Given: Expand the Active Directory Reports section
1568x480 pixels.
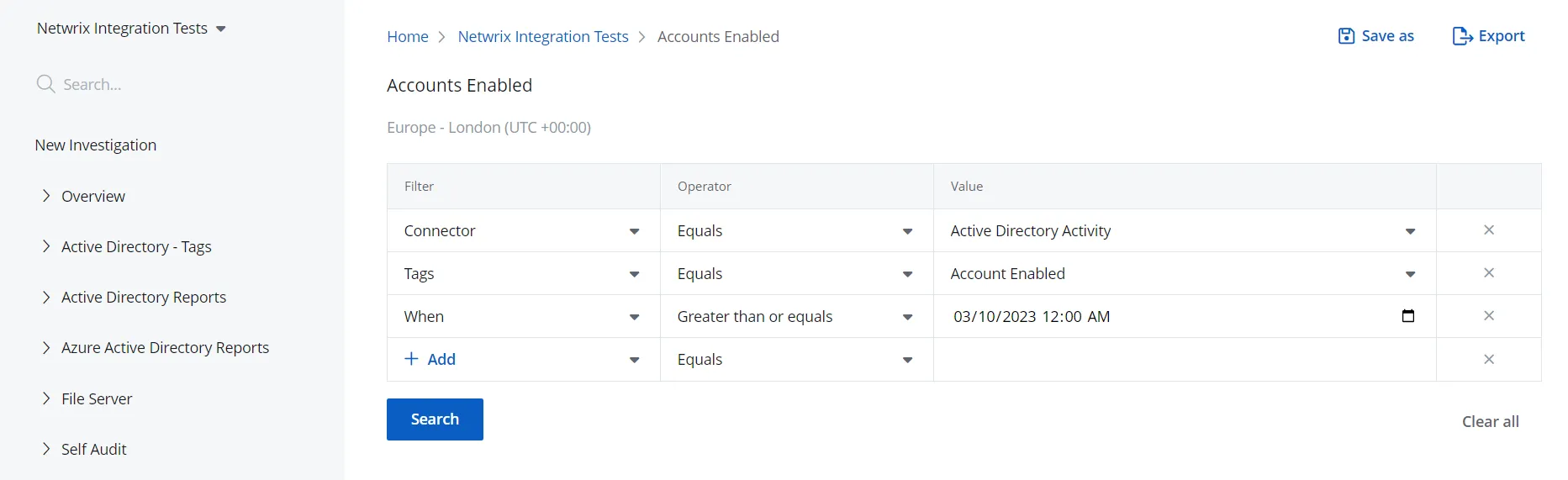Looking at the screenshot, I should point(46,297).
